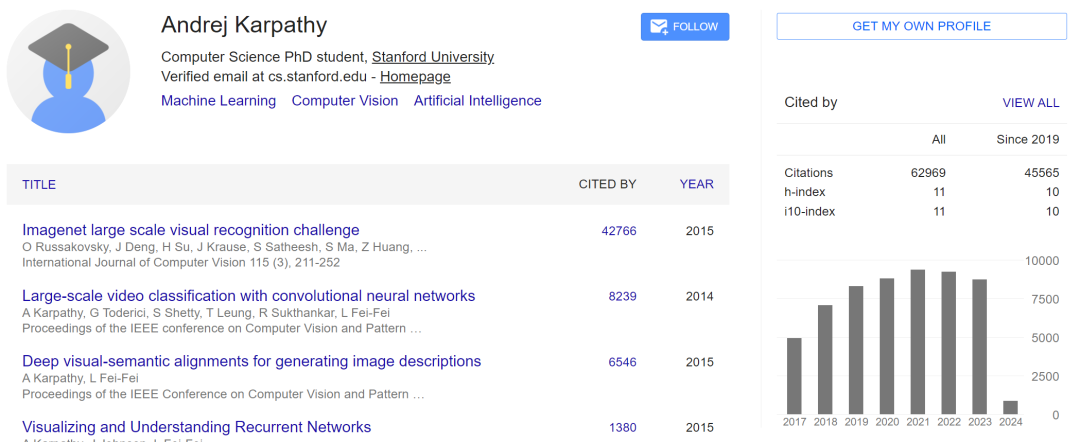Select the Computer Vision interest tag

click(x=345, y=101)
